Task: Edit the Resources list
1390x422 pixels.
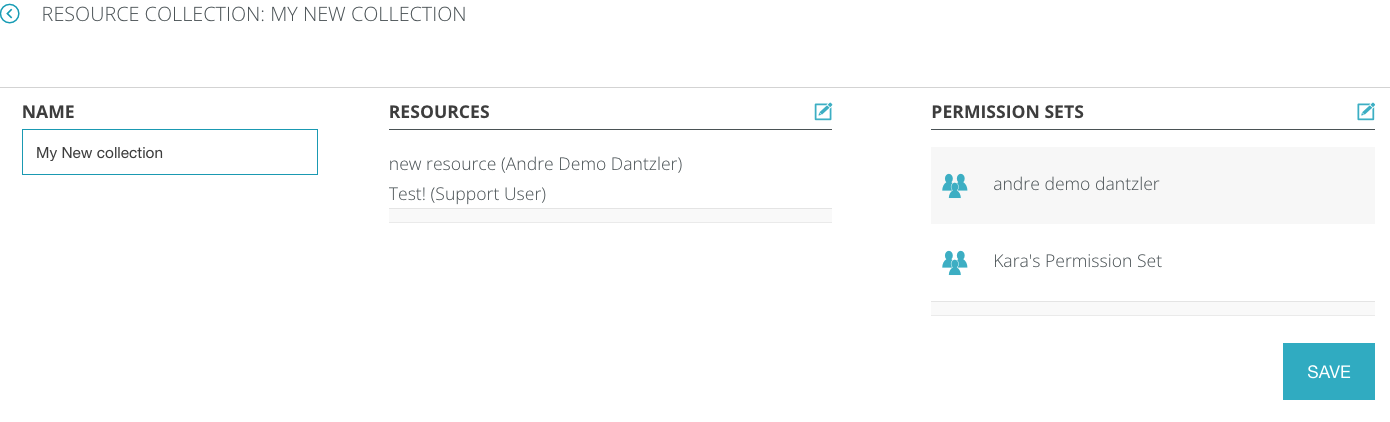Action: [823, 112]
